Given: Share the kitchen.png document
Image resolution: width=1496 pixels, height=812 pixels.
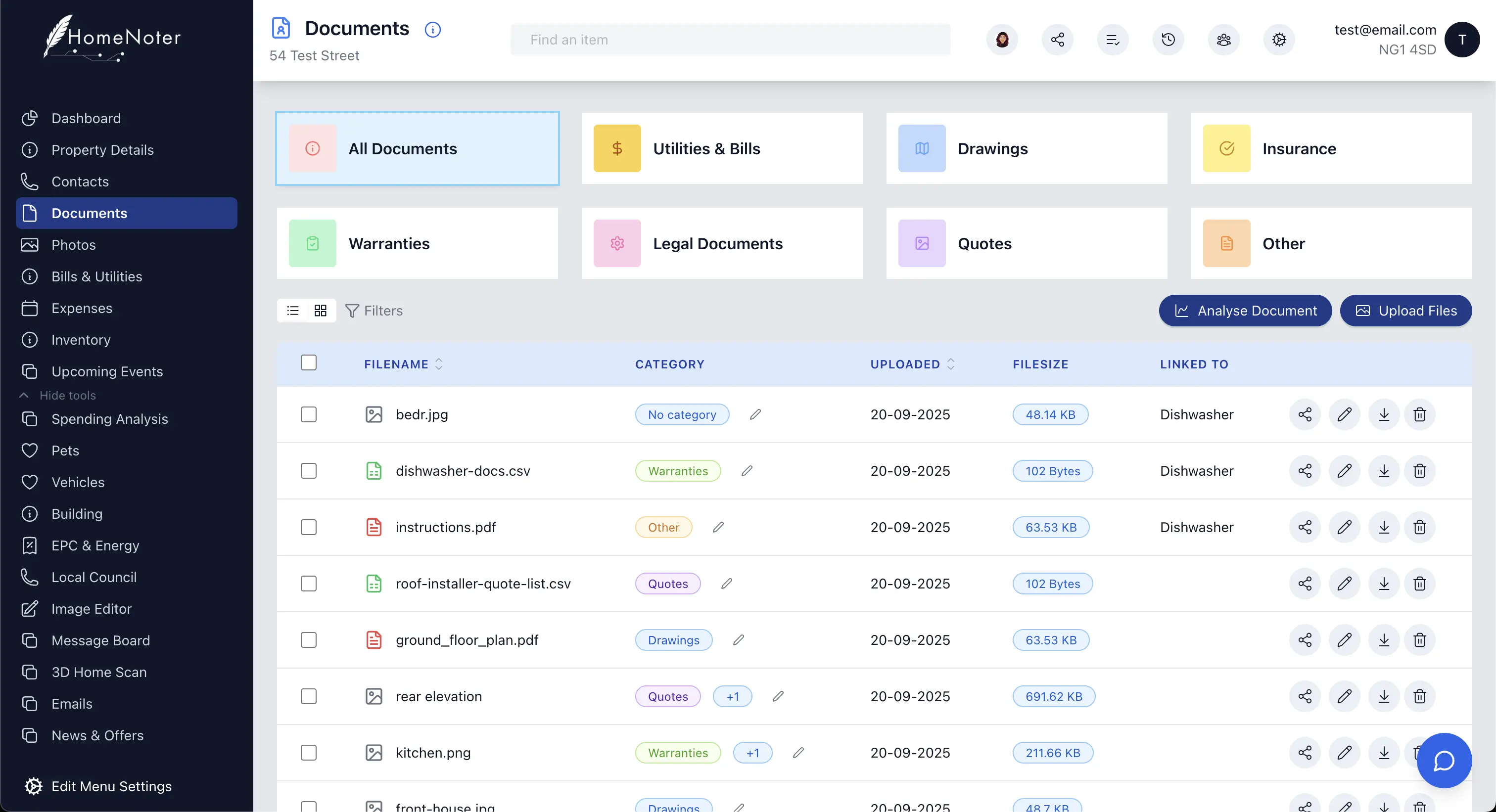Looking at the screenshot, I should [x=1305, y=752].
